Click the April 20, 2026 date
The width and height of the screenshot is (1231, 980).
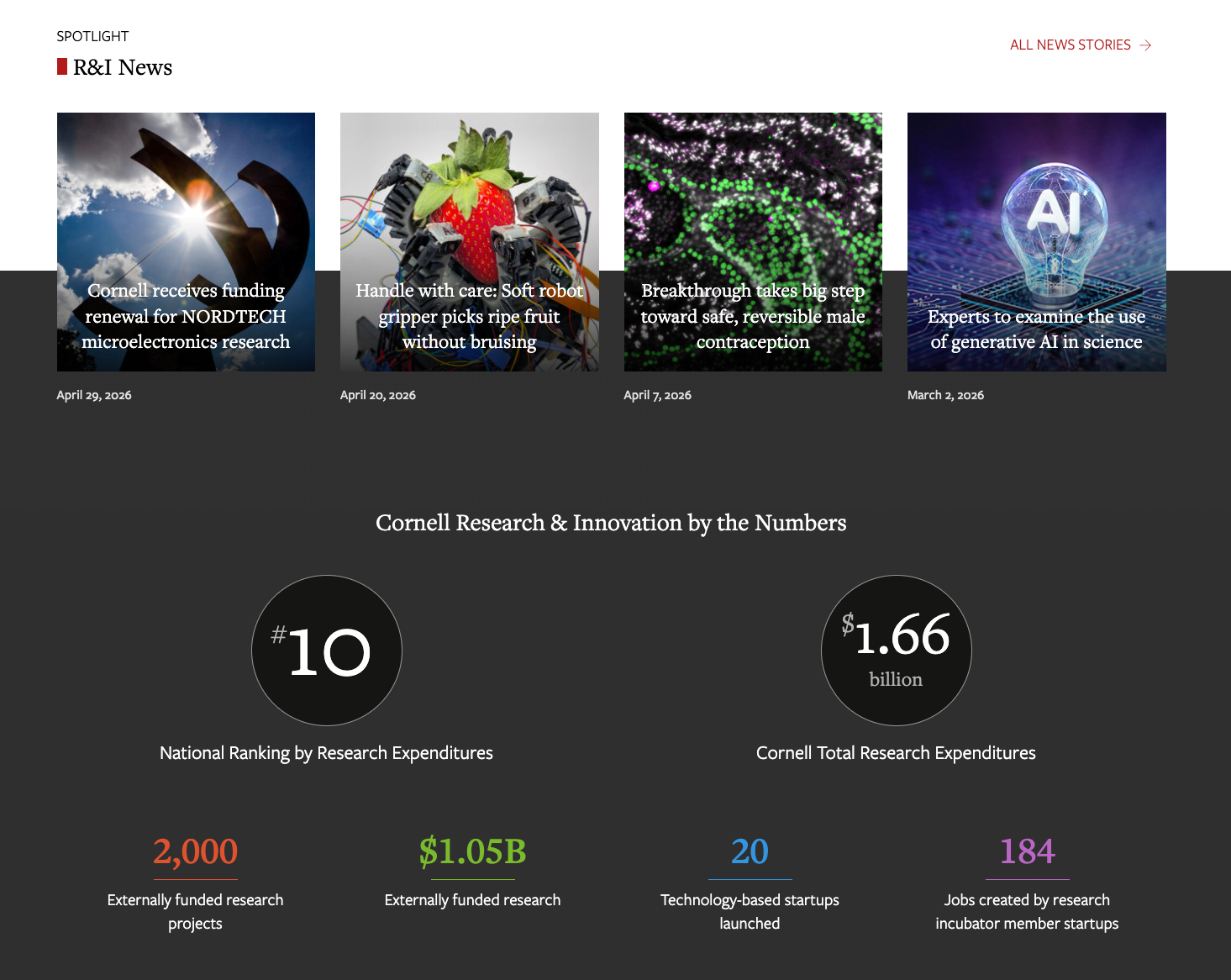378,395
